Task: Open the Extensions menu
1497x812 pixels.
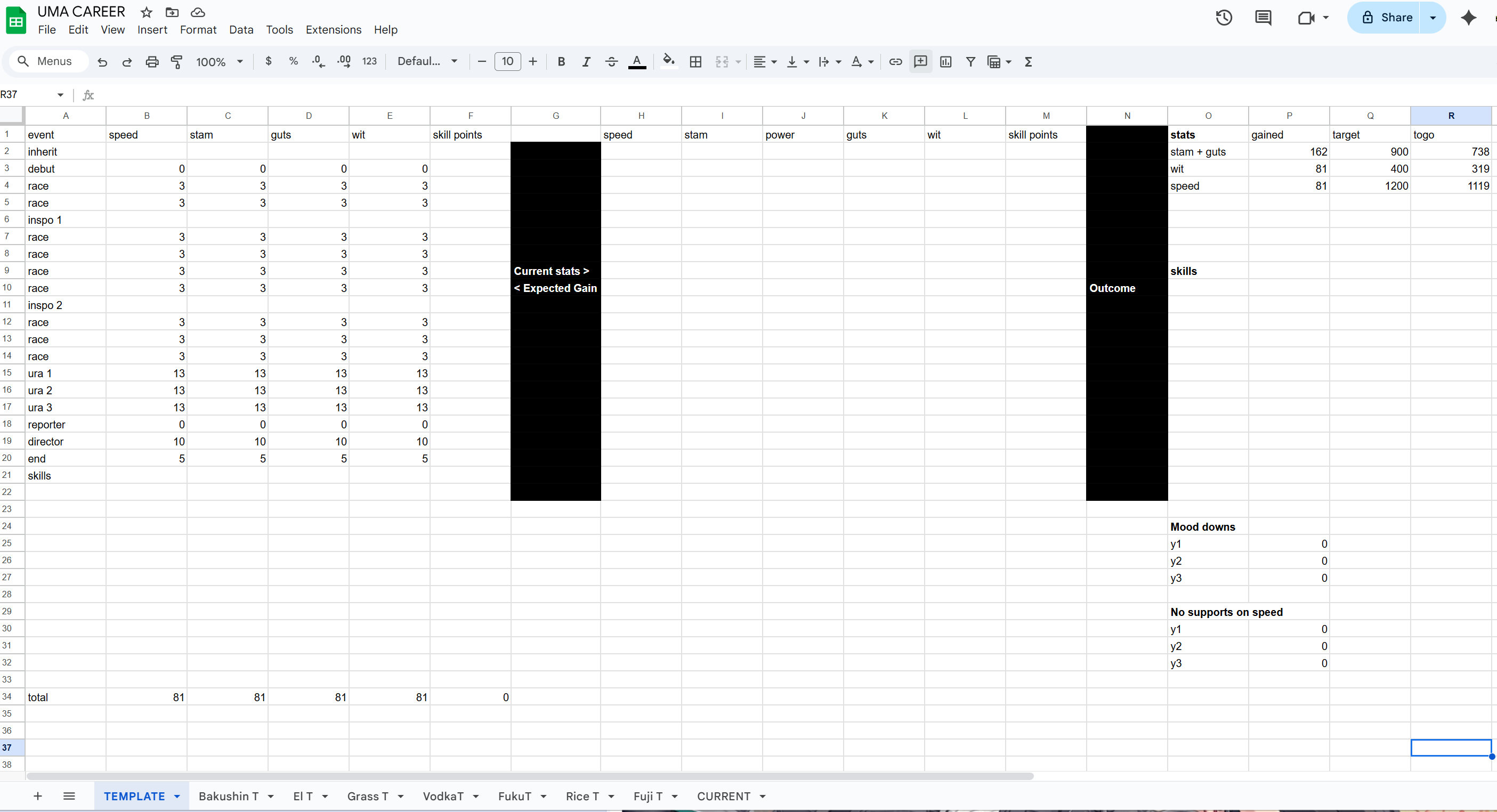Action: click(x=333, y=30)
